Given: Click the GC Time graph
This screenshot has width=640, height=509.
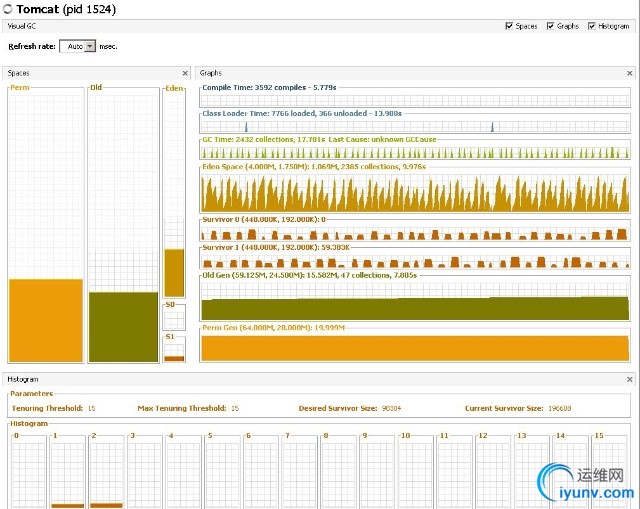Looking at the screenshot, I should point(415,152).
